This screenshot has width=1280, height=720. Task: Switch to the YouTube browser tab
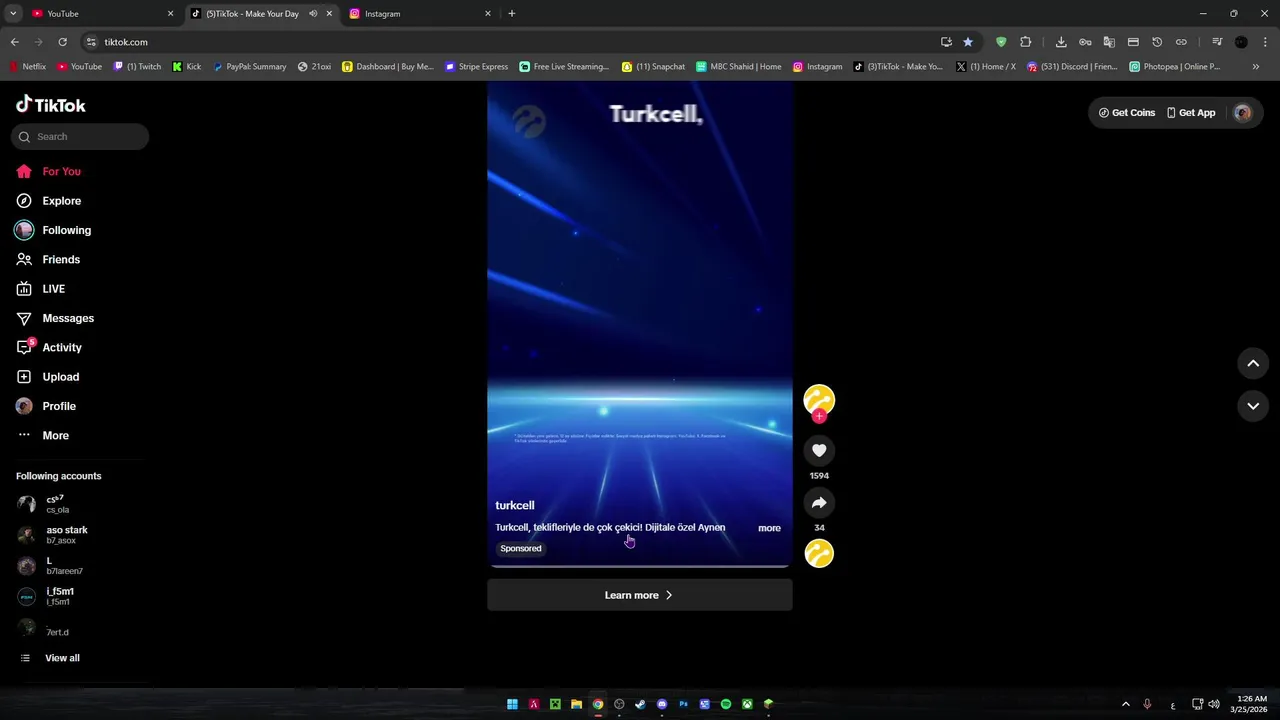tap(100, 13)
